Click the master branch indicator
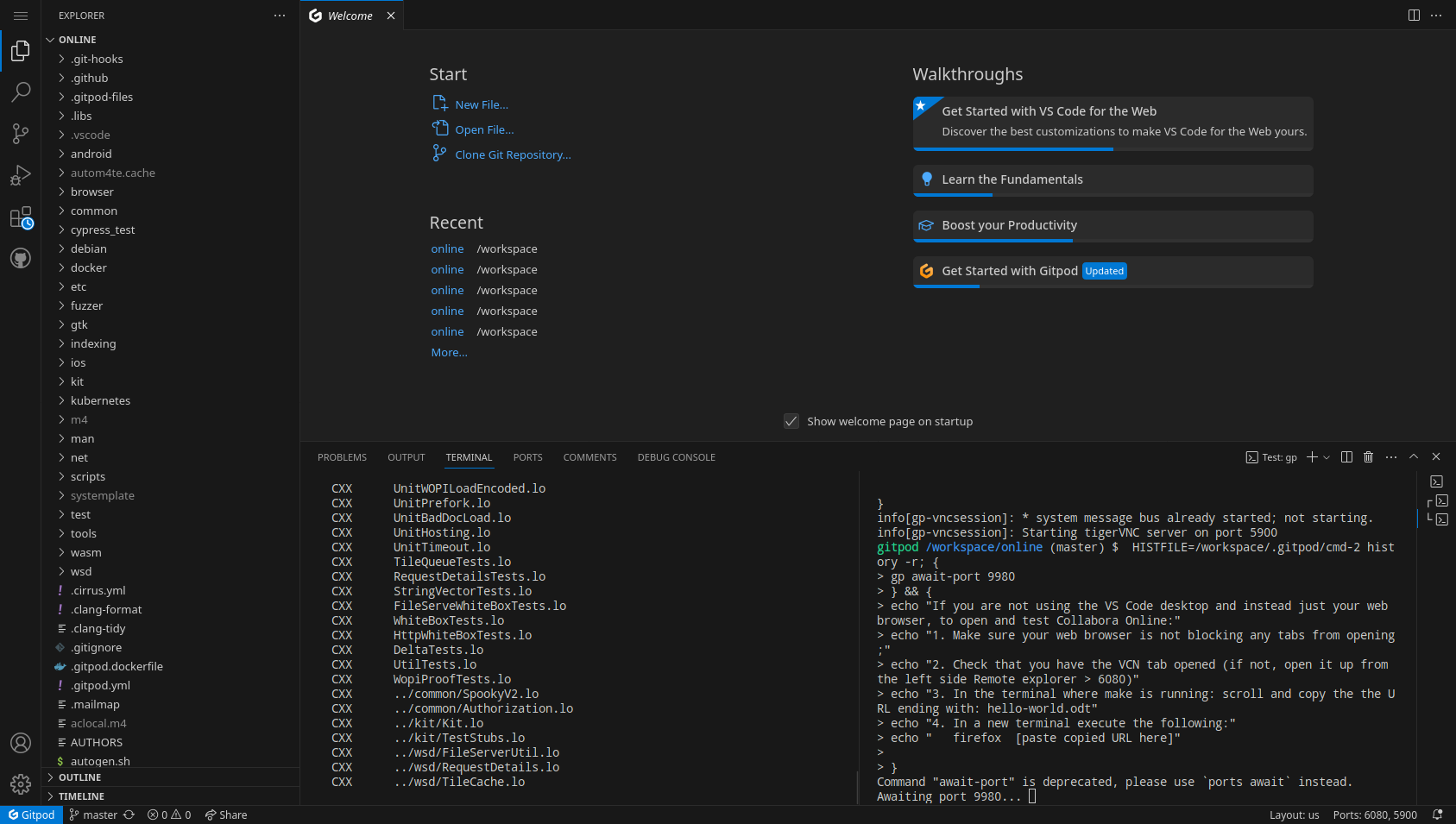The height and width of the screenshot is (824, 1456). (93, 815)
